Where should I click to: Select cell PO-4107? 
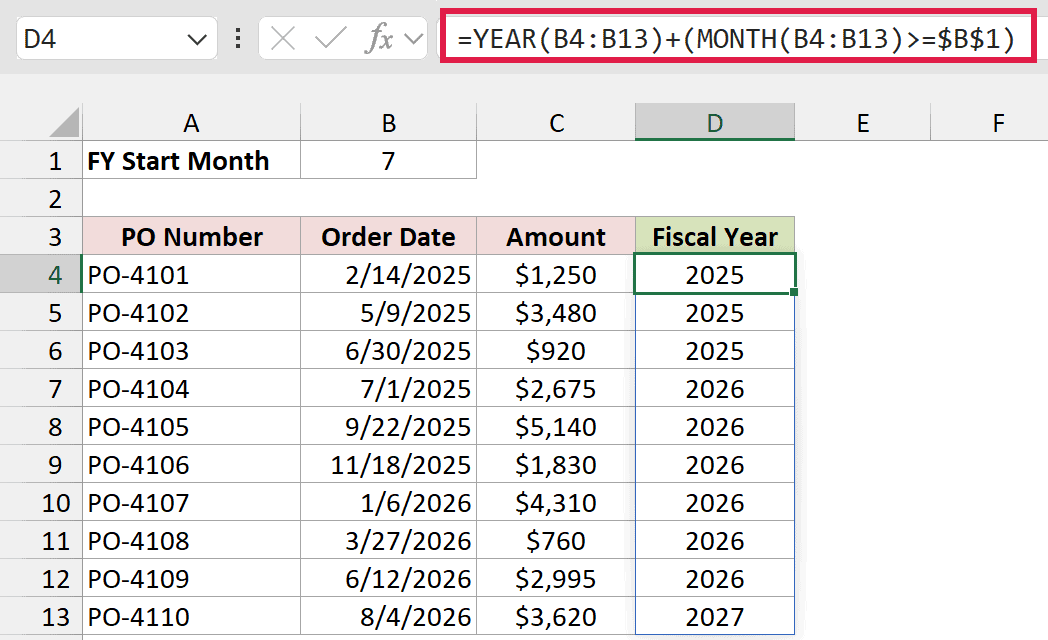[191, 502]
